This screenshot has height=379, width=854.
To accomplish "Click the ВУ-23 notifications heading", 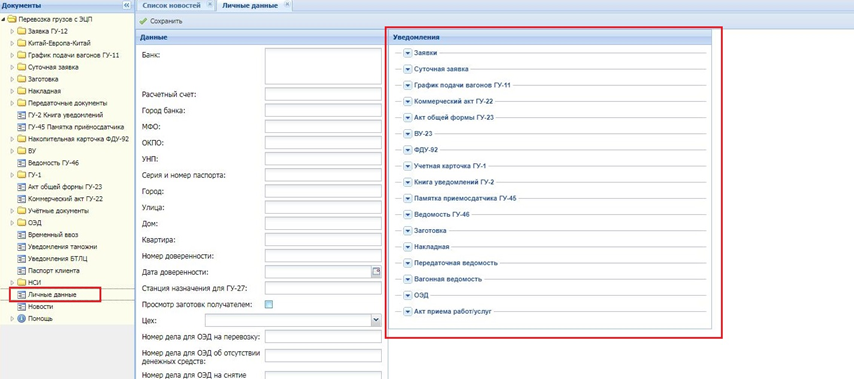I will click(x=423, y=134).
